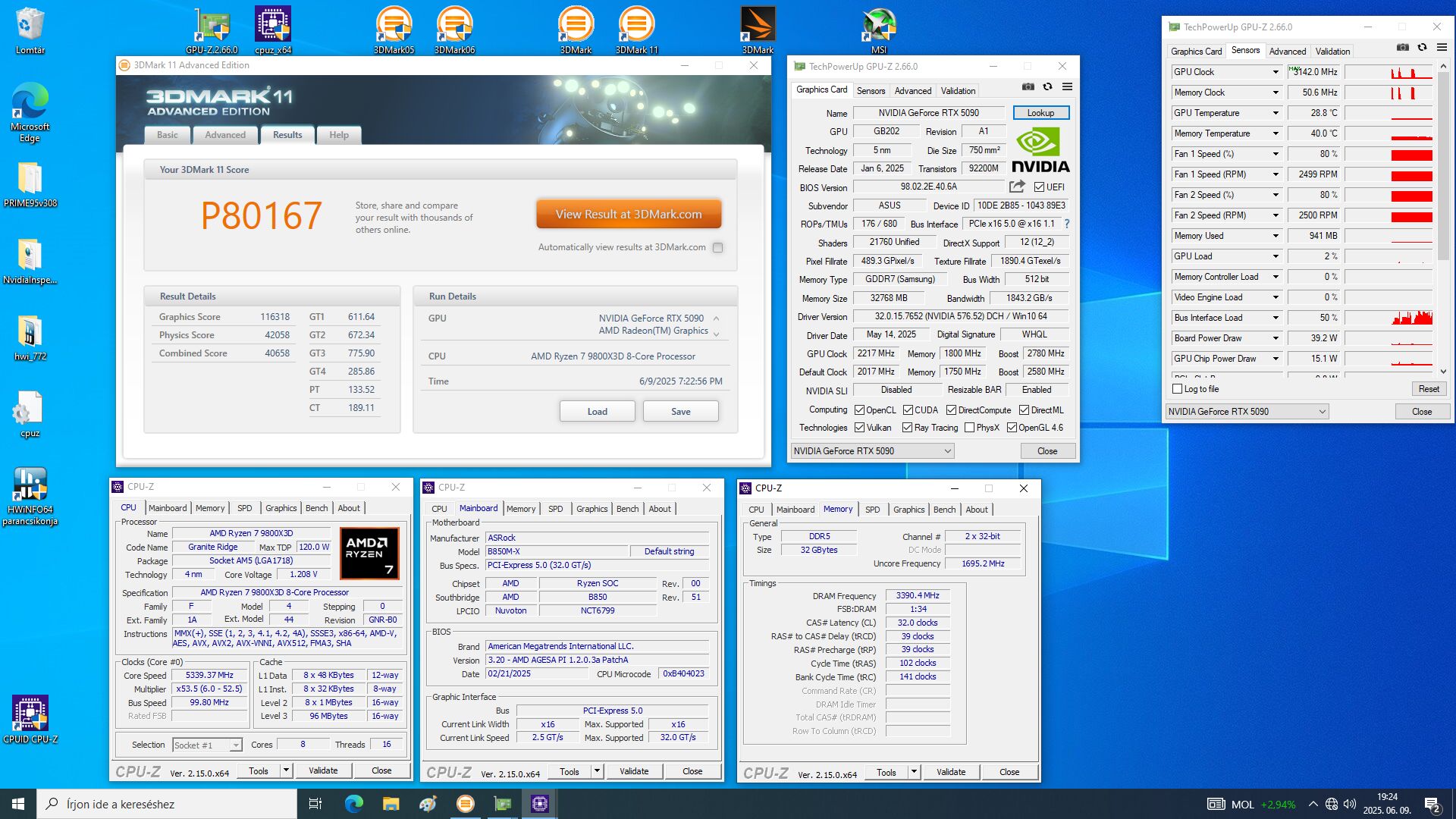Expand the Memory Used sensor dropdown
The image size is (1456, 819).
point(1276,236)
